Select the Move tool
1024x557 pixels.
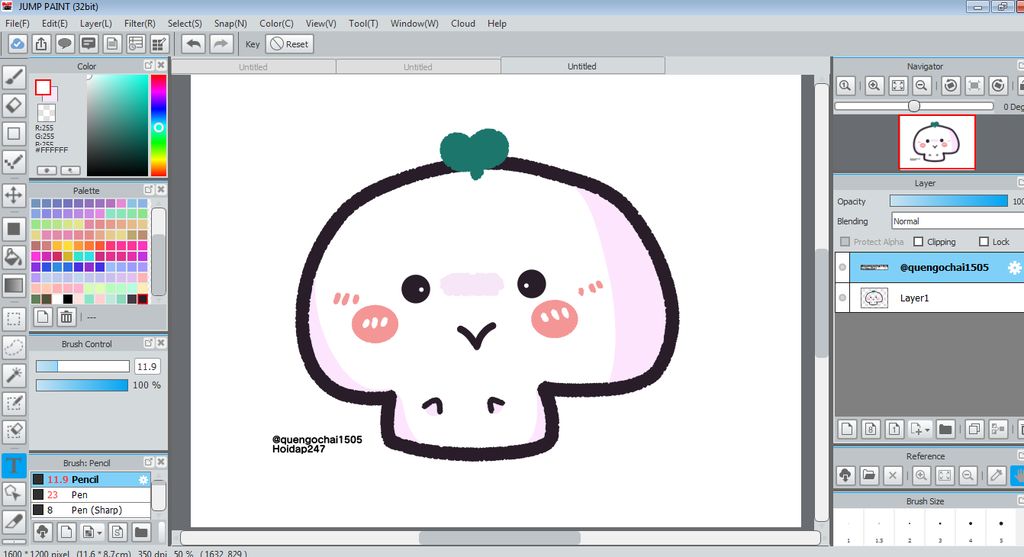[x=14, y=195]
